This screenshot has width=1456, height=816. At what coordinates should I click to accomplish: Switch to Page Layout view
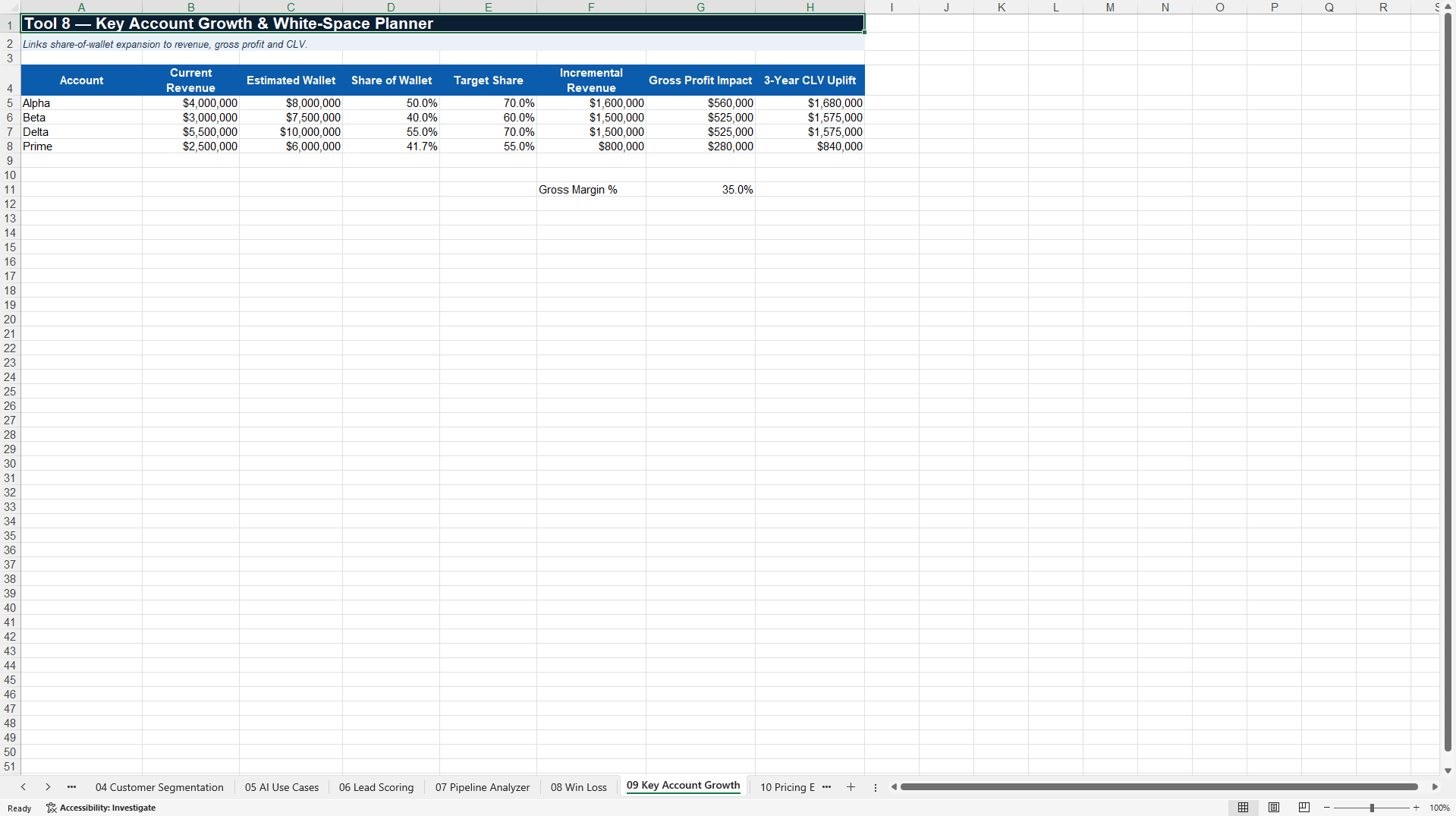(1274, 808)
